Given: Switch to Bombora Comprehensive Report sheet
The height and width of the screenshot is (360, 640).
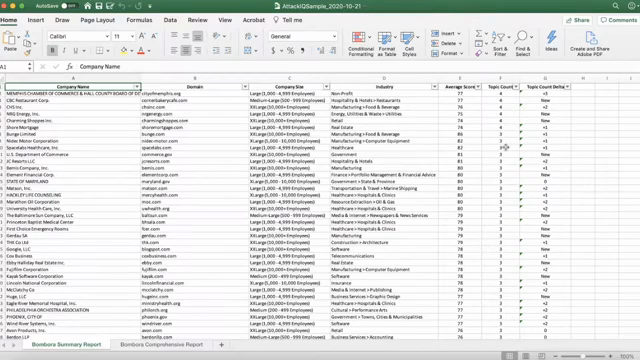Looking at the screenshot, I should click(162, 344).
